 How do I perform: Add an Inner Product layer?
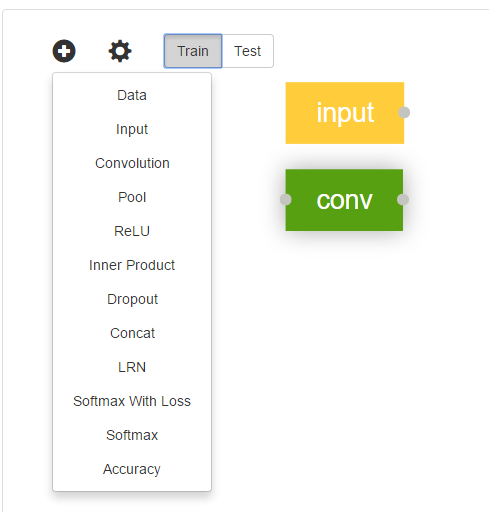(x=132, y=265)
